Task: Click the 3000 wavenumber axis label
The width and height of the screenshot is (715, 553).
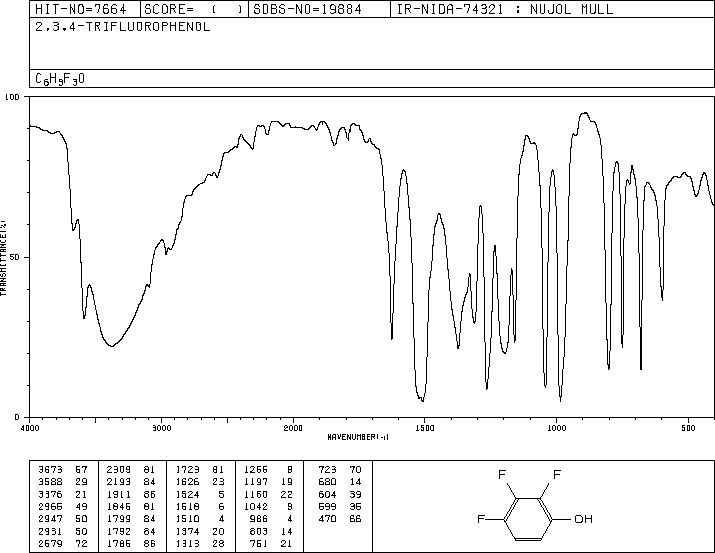Action: point(161,428)
